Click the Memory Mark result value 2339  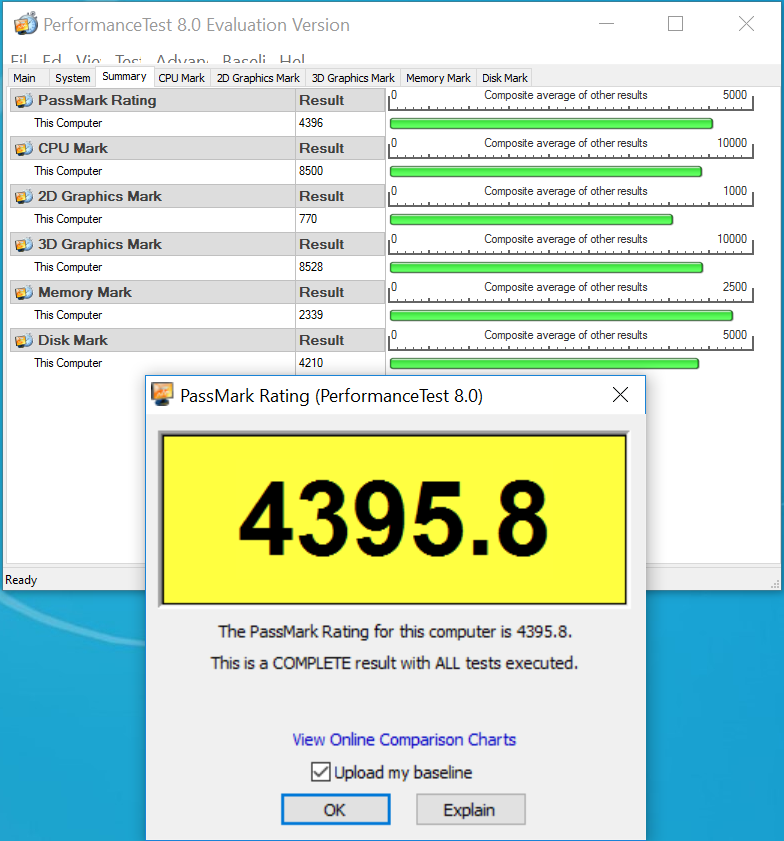311,315
